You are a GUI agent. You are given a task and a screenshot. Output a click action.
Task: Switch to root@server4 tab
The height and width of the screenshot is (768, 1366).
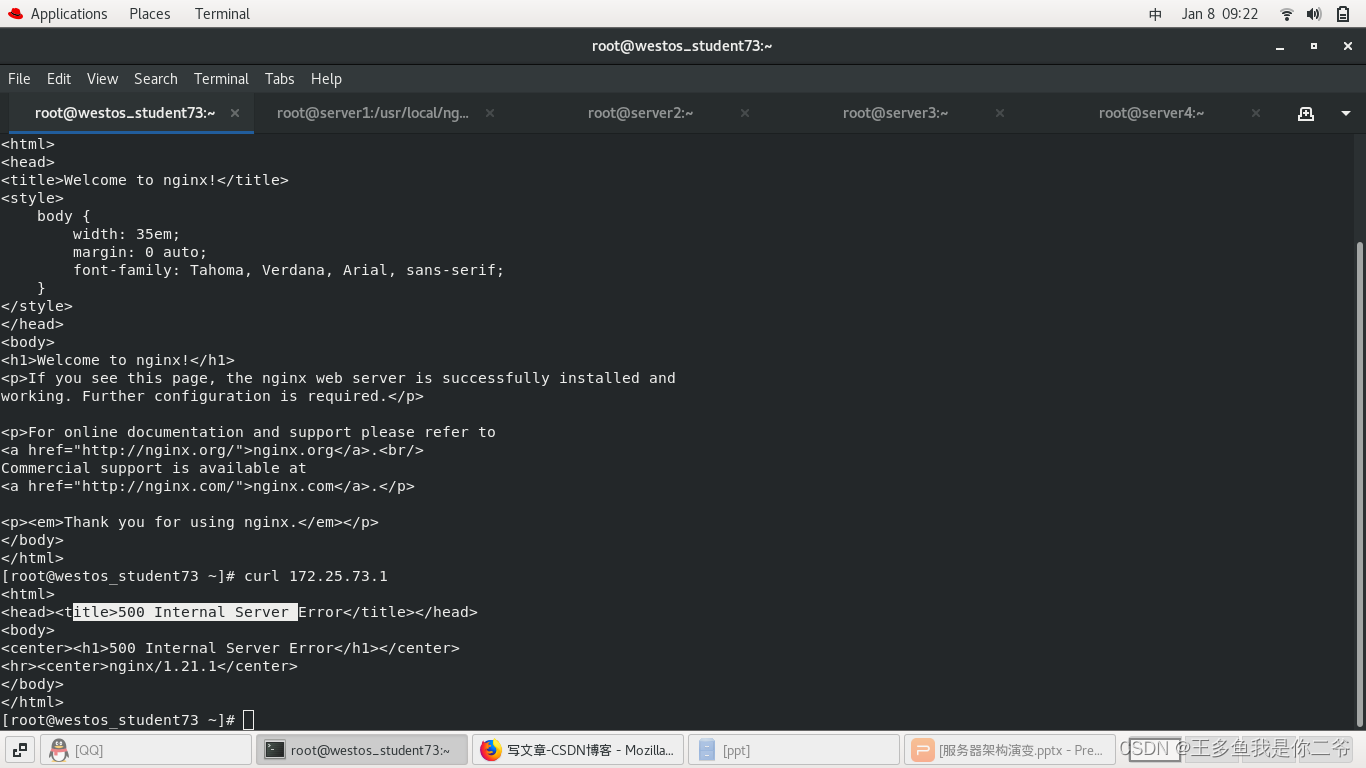[x=1151, y=113]
